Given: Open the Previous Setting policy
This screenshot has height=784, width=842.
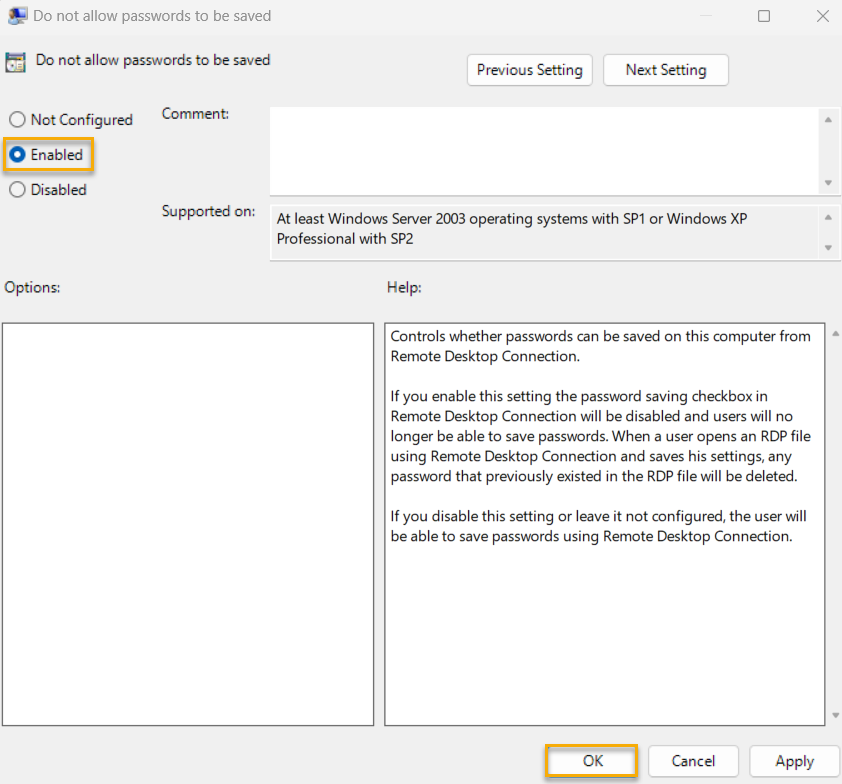Looking at the screenshot, I should (529, 70).
